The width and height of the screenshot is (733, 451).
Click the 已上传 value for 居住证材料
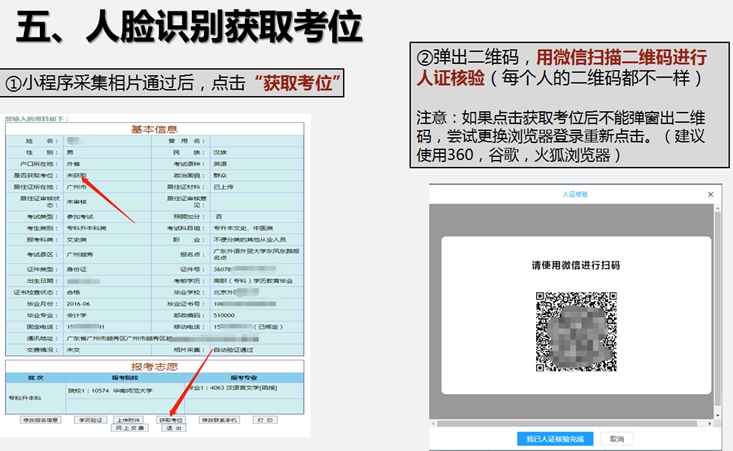[223, 187]
